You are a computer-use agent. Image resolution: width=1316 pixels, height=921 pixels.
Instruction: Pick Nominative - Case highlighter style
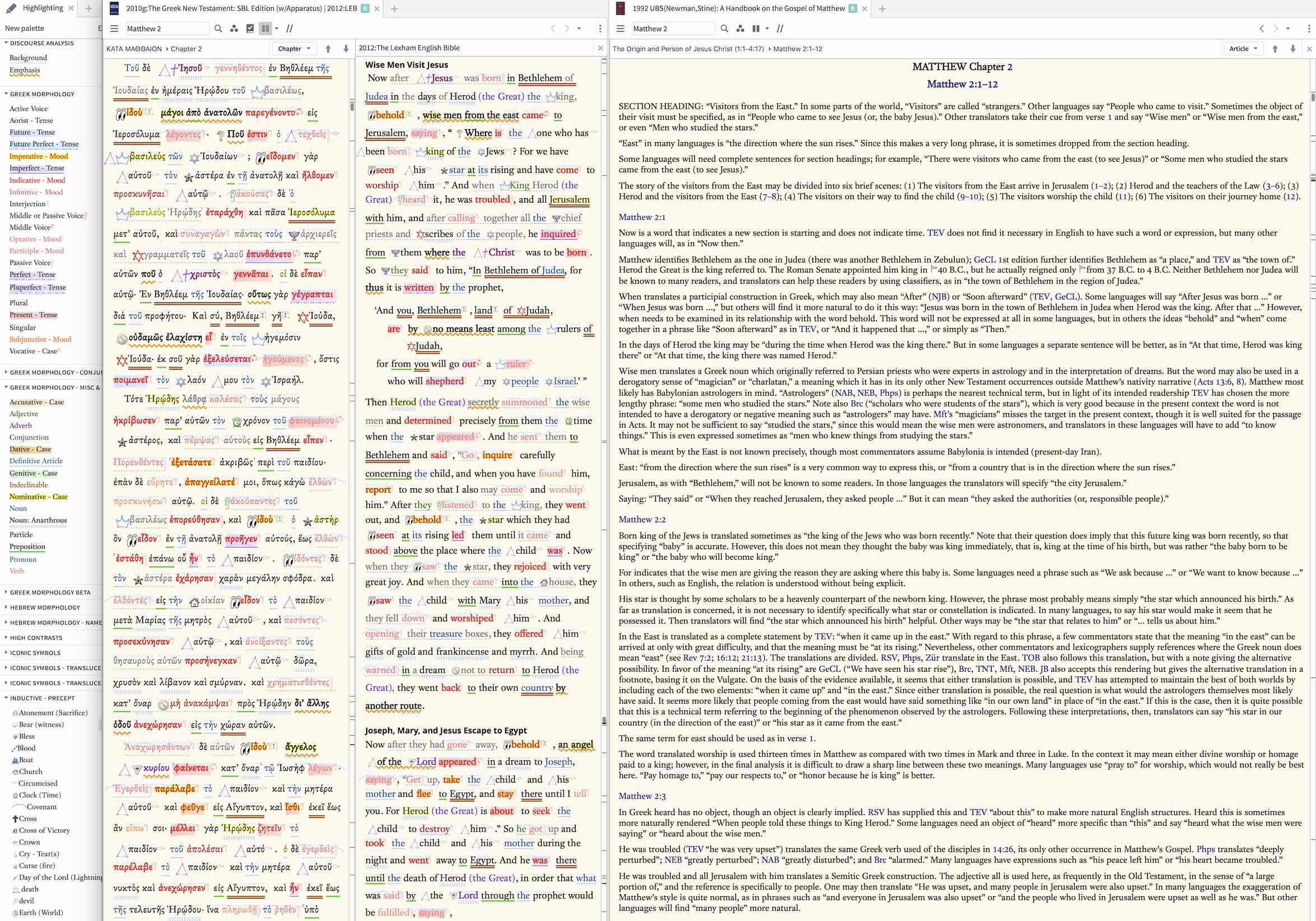click(39, 496)
